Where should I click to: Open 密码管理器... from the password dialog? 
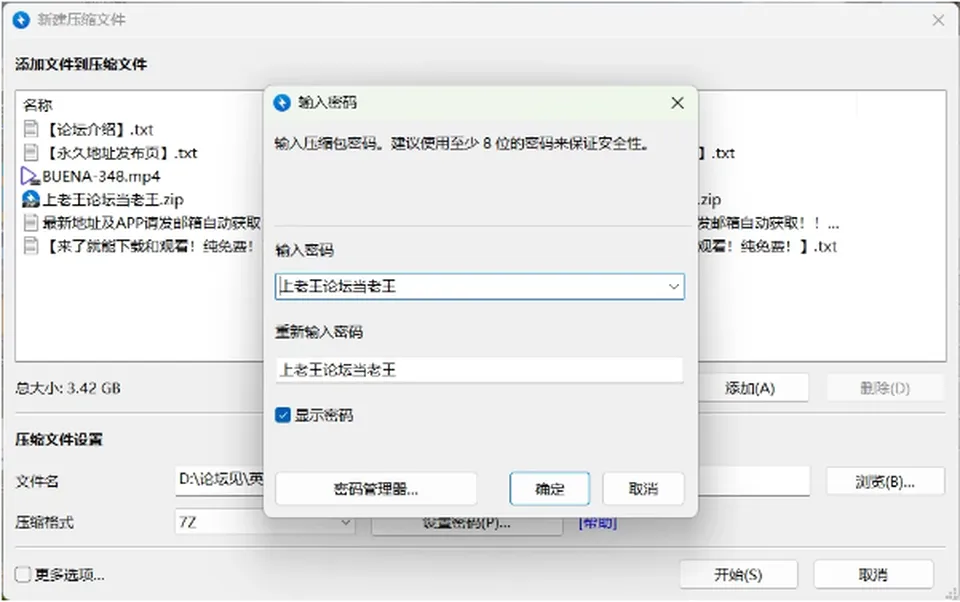[376, 489]
